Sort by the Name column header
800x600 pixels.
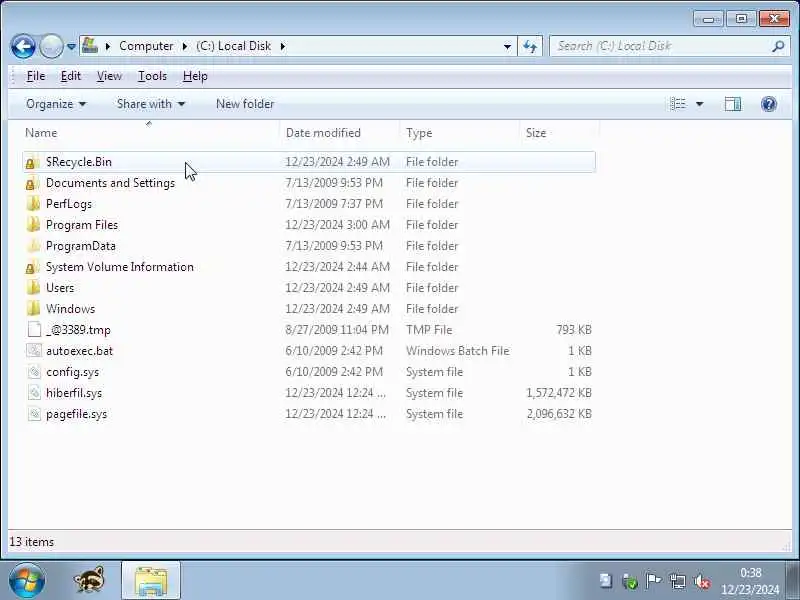click(x=151, y=133)
